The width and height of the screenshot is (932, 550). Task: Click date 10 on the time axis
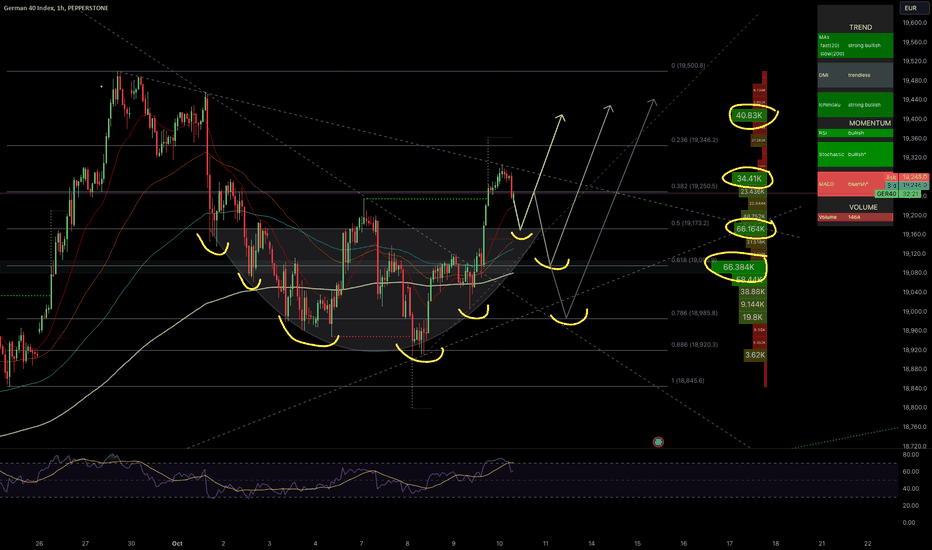[x=499, y=543]
